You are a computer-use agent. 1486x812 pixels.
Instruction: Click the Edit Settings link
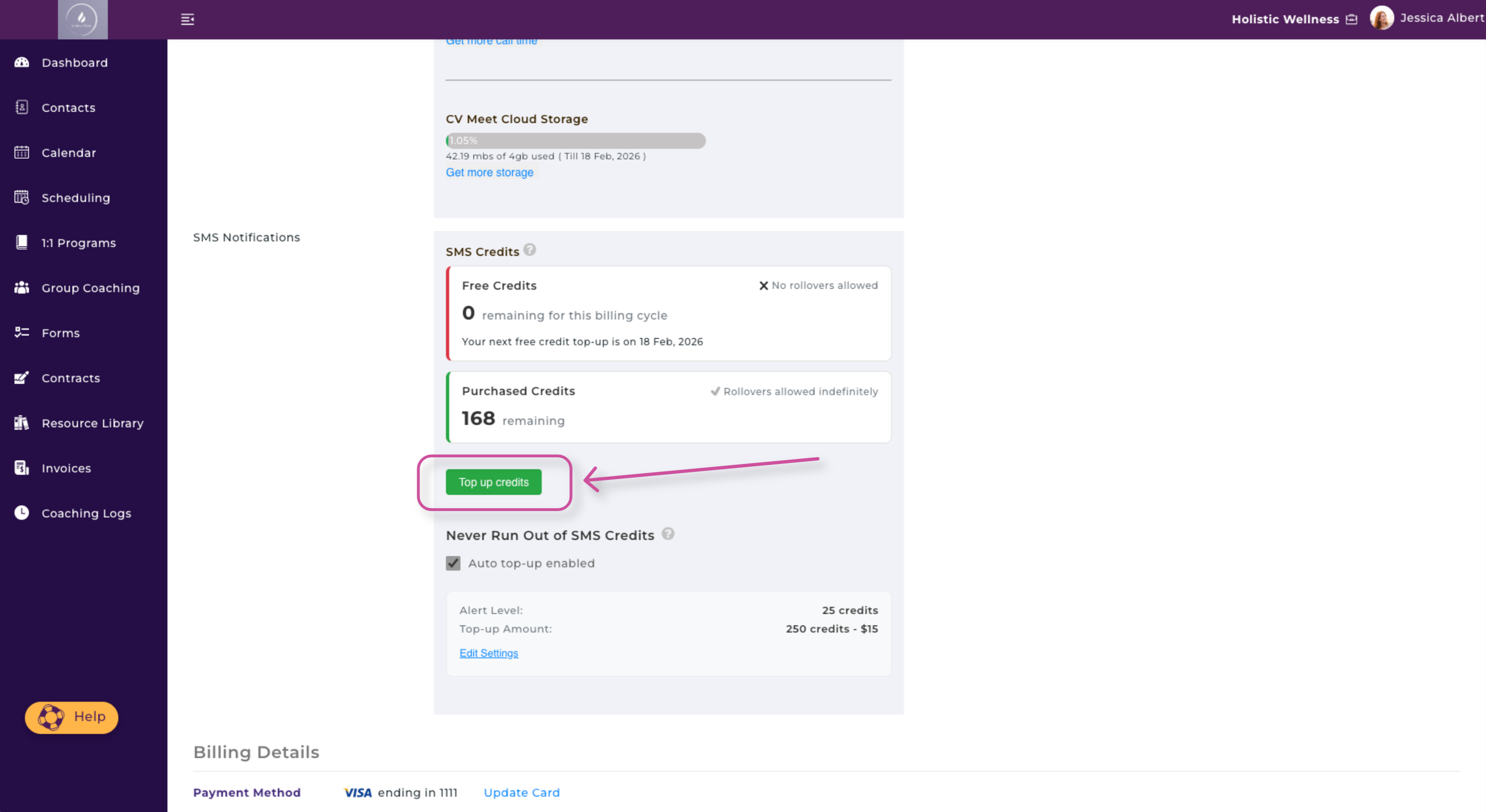pyautogui.click(x=488, y=653)
